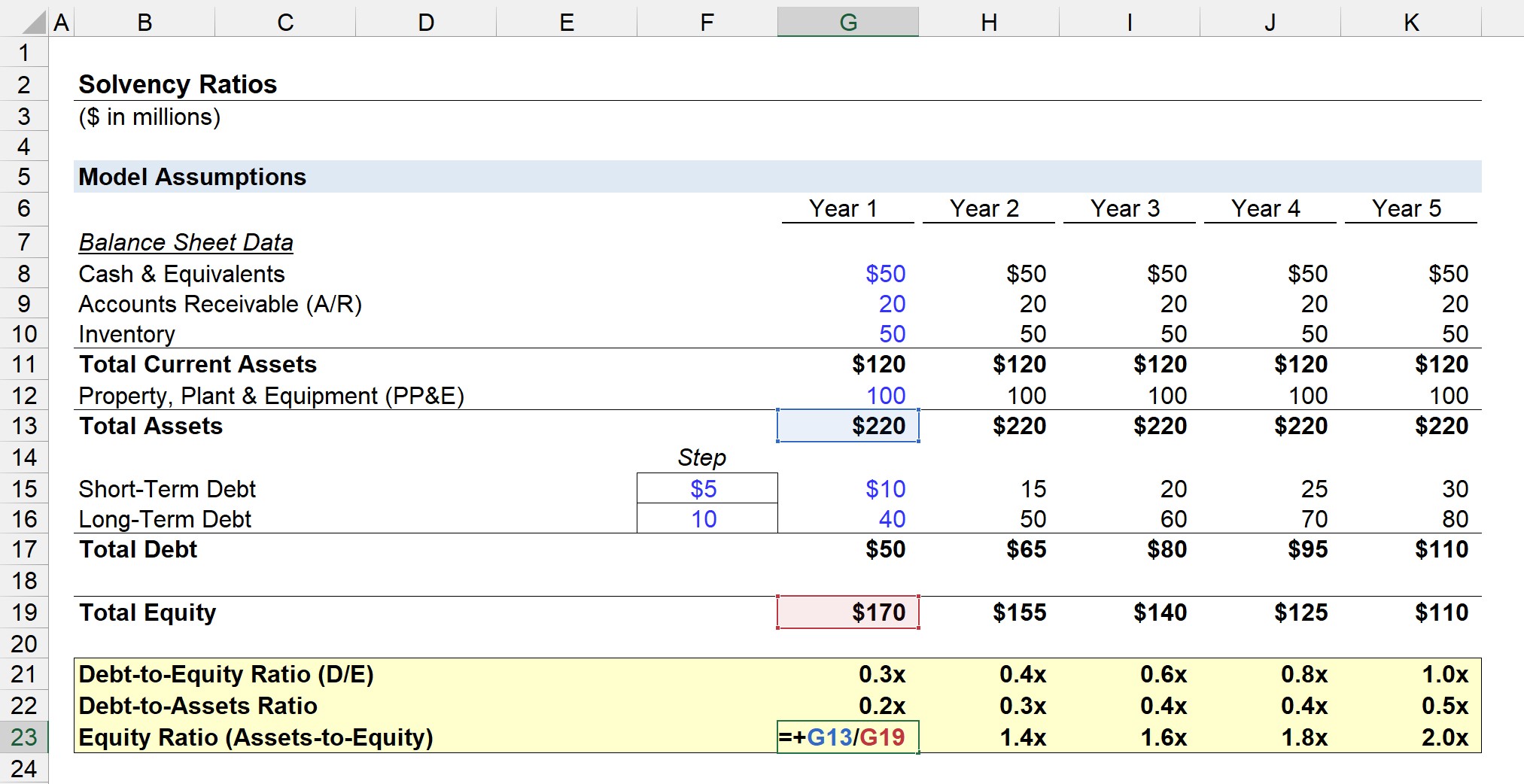Screen dimensions: 1524x784
Task: Click Total Equity Year 1 cell $170
Action: [x=848, y=612]
